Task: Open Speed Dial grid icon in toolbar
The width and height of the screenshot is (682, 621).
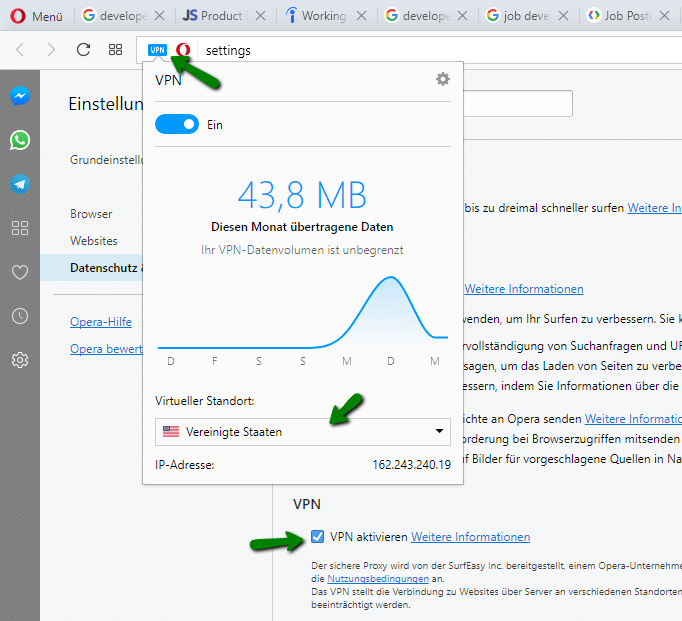Action: pyautogui.click(x=115, y=50)
